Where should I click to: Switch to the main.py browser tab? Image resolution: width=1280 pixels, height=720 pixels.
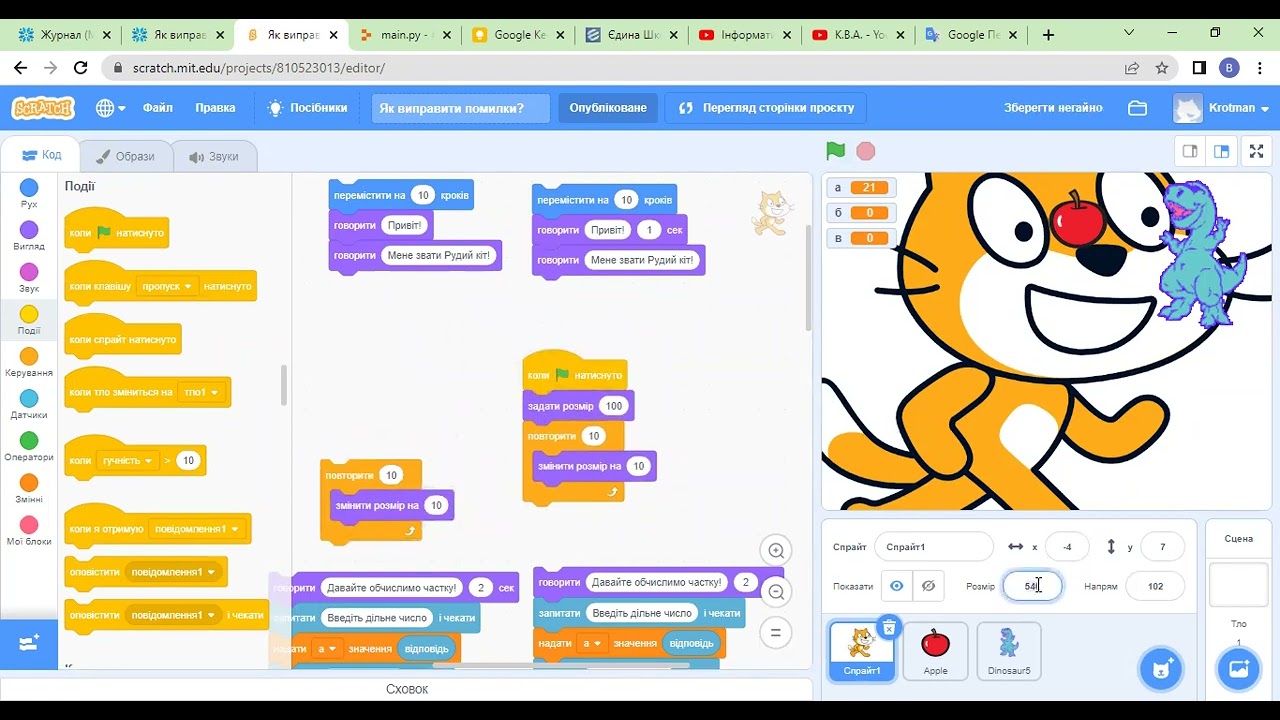click(x=405, y=34)
